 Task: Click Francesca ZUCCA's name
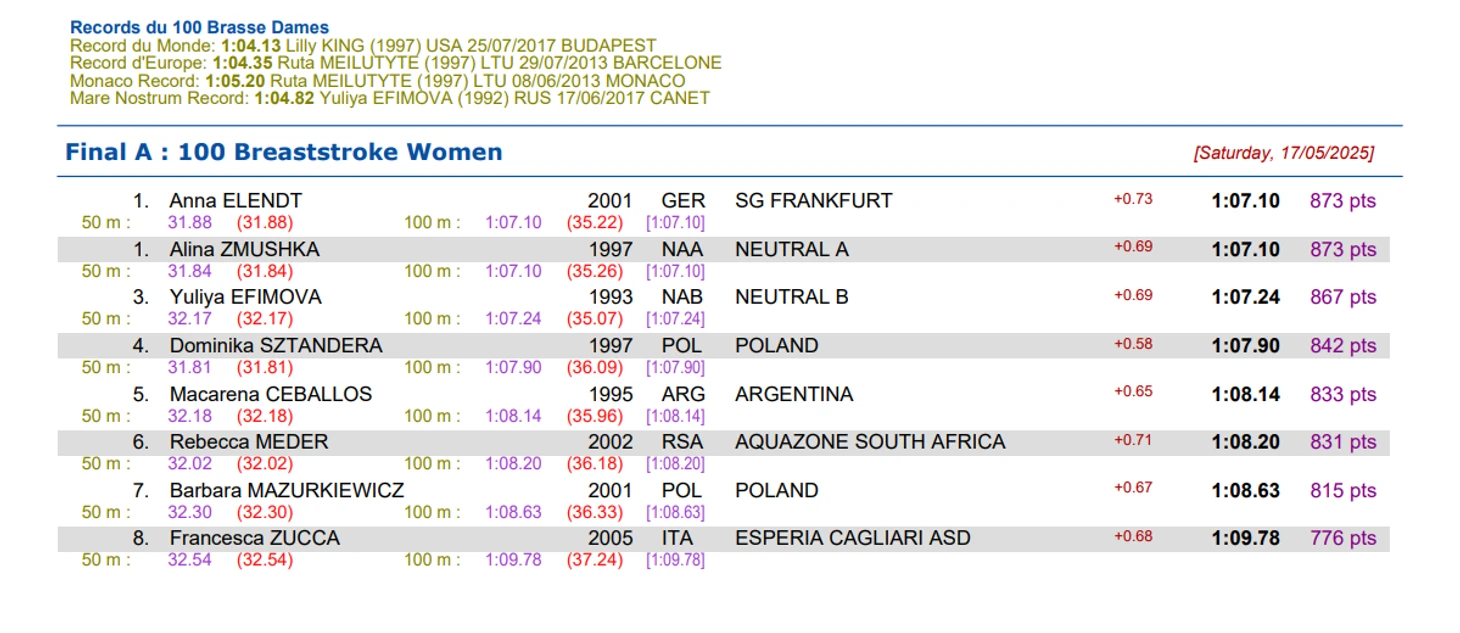point(254,538)
